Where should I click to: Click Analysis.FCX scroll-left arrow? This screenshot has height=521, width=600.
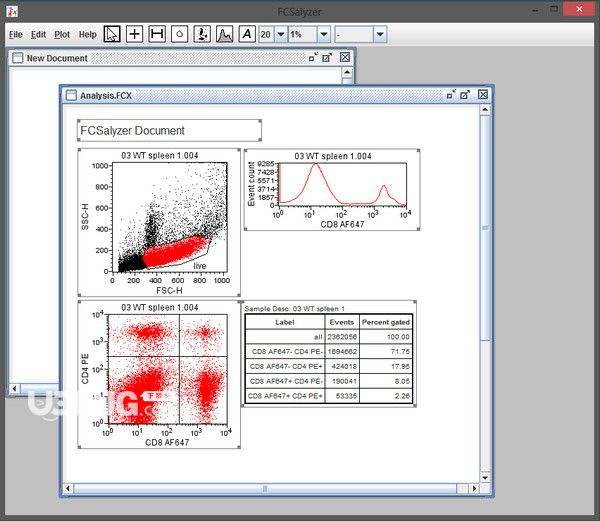click(68, 488)
